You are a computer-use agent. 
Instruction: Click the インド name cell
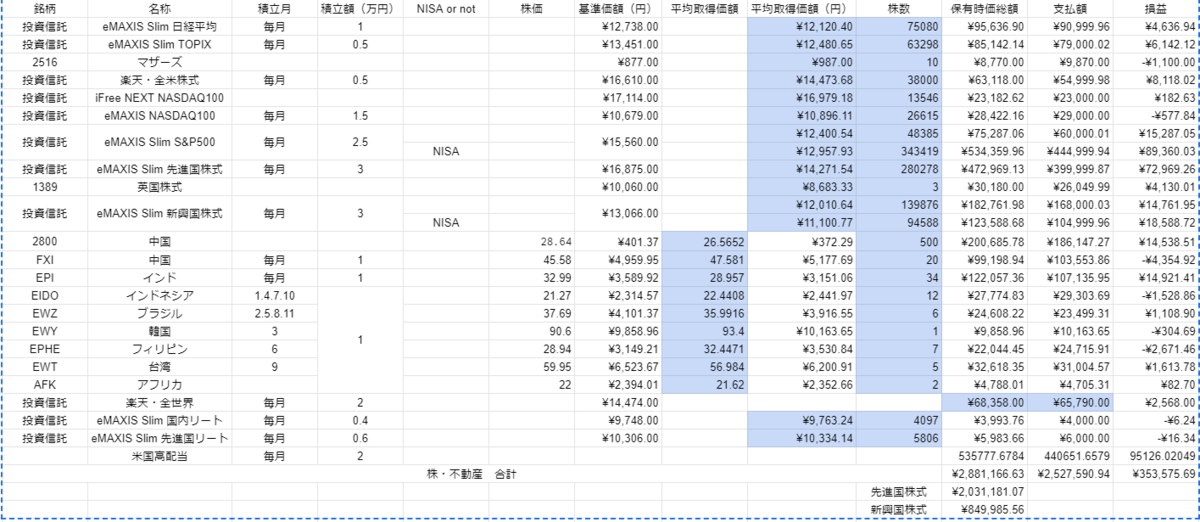[160, 277]
